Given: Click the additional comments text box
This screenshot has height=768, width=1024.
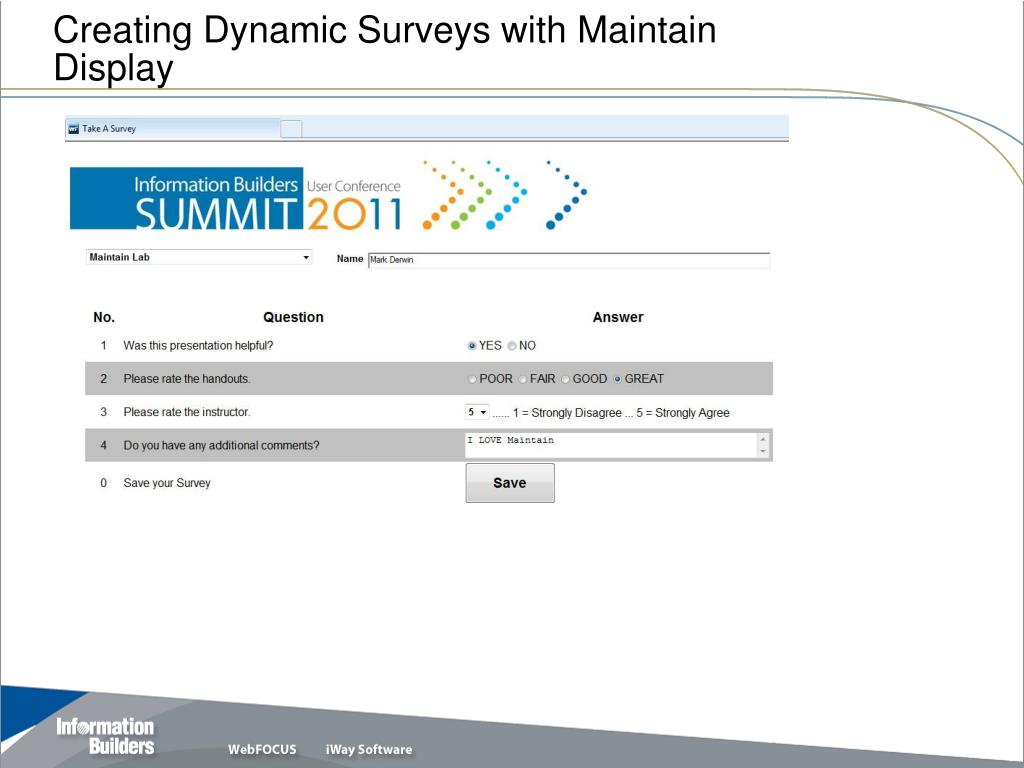Looking at the screenshot, I should 610,445.
